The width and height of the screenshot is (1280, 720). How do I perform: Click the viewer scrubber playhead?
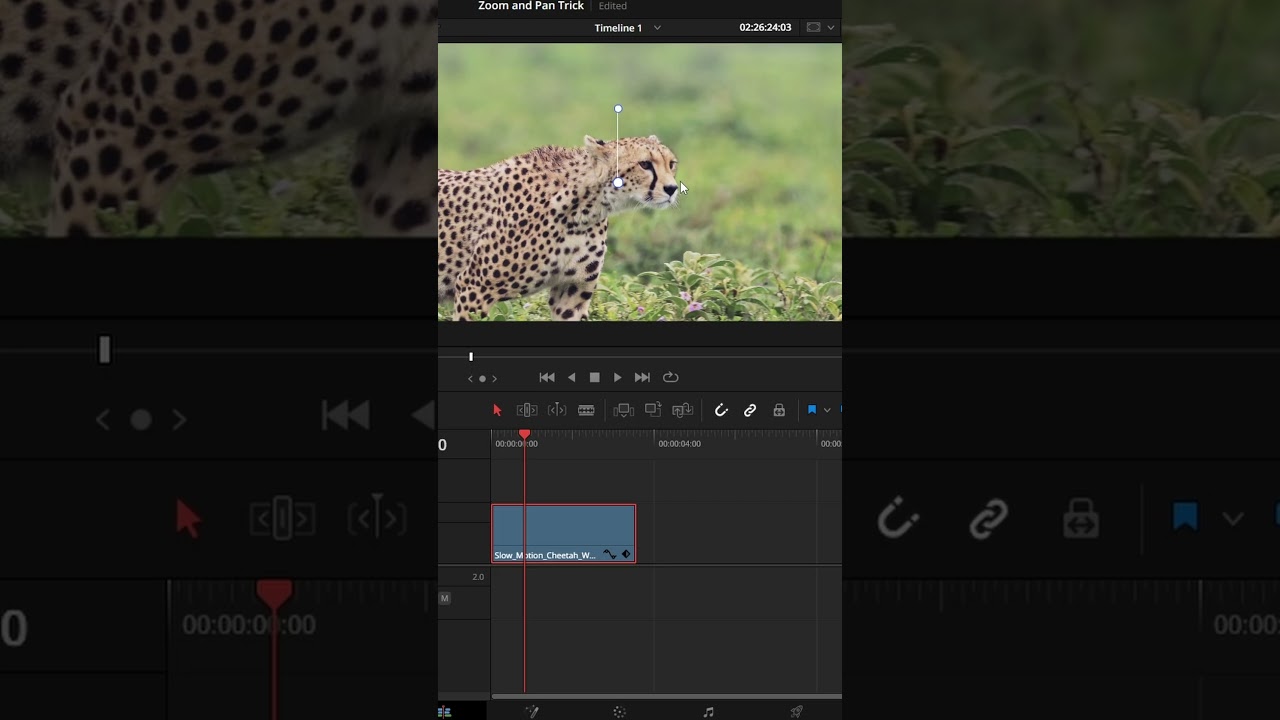(471, 356)
